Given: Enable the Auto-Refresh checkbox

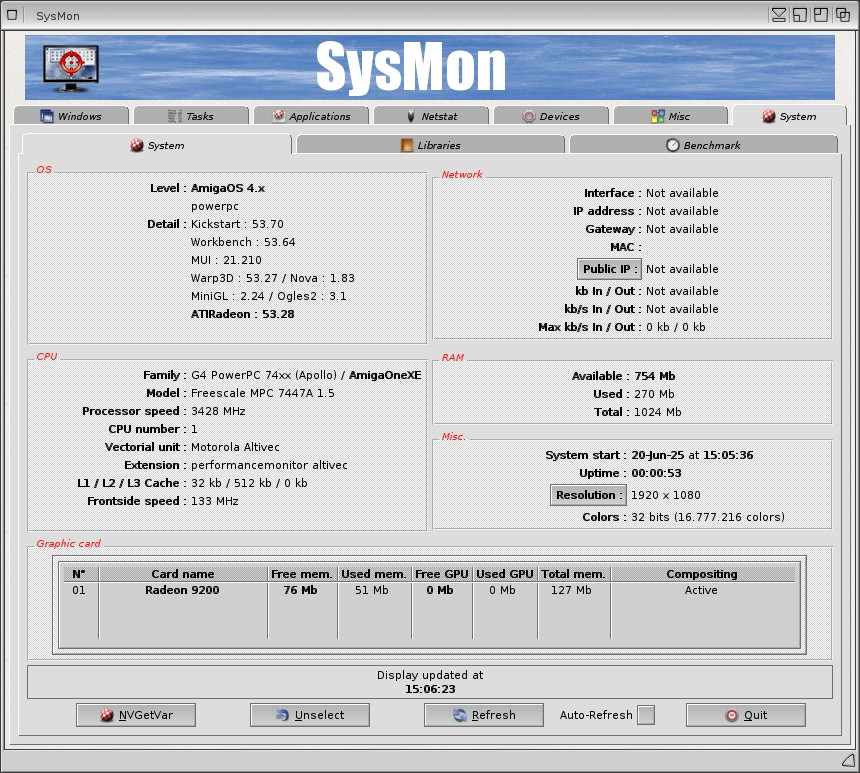Looking at the screenshot, I should point(646,715).
